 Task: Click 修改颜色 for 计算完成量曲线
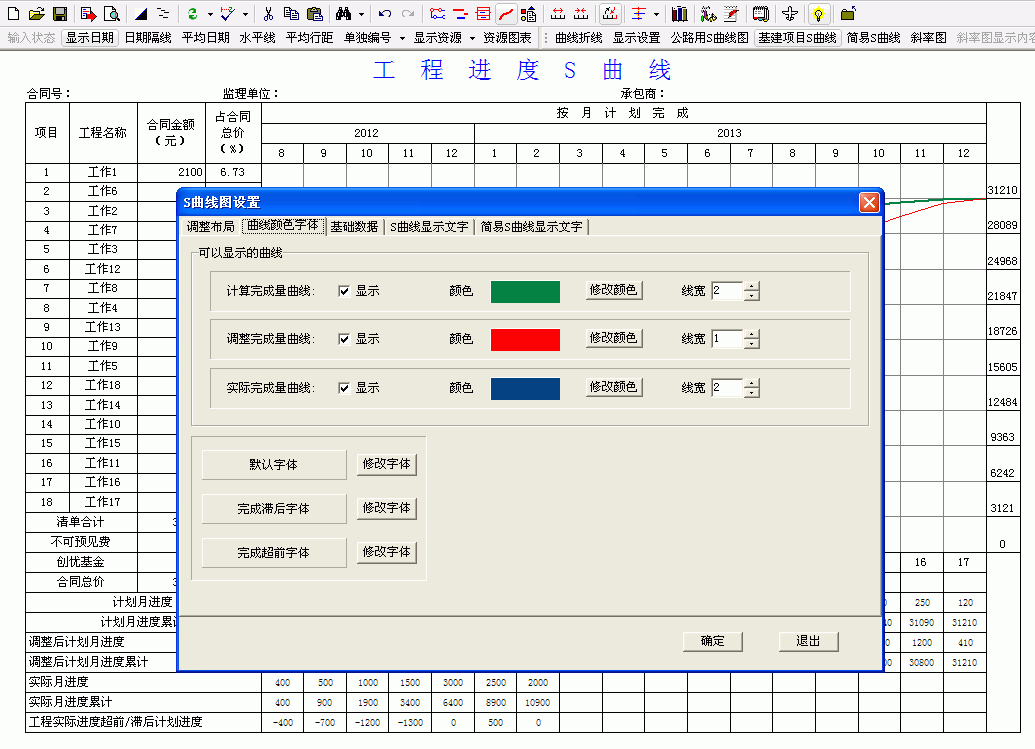pyautogui.click(x=614, y=290)
